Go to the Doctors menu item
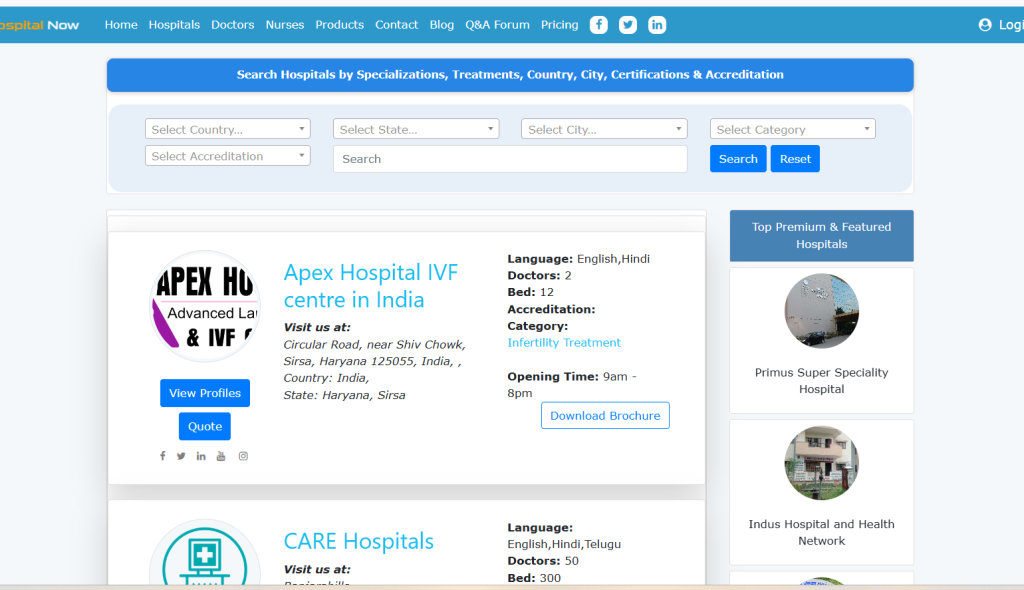This screenshot has width=1024, height=590. point(232,25)
